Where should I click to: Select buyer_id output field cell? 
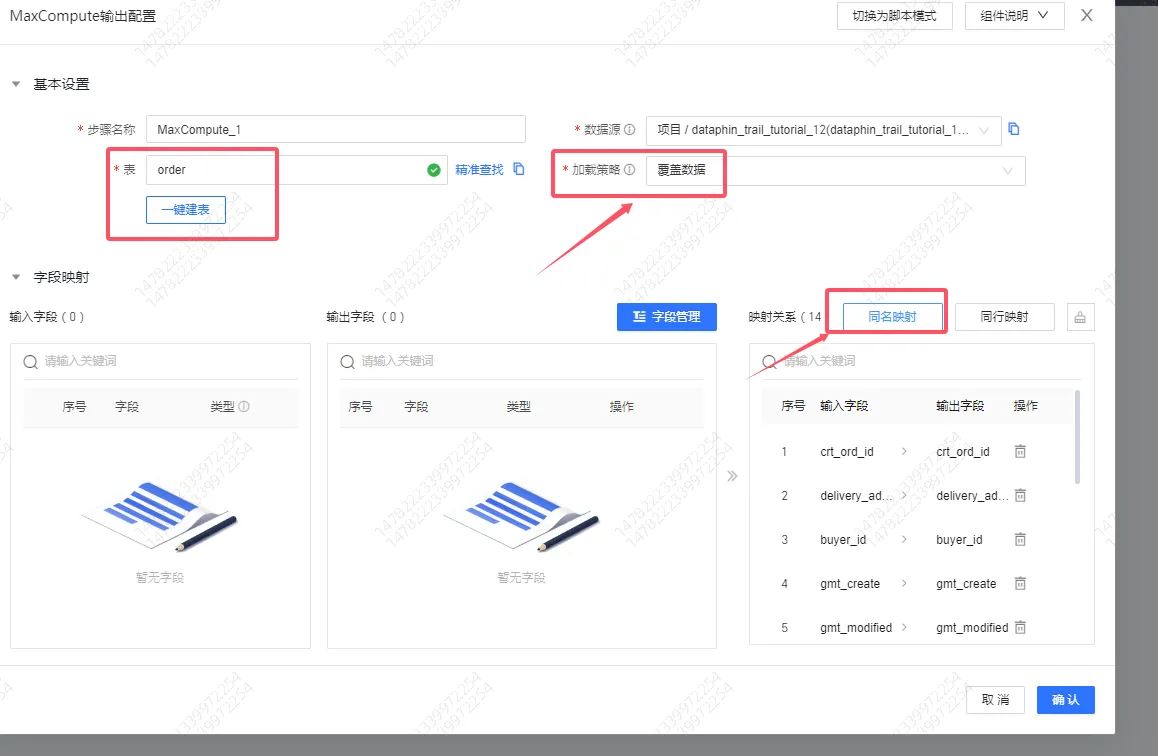pyautogui.click(x=959, y=540)
